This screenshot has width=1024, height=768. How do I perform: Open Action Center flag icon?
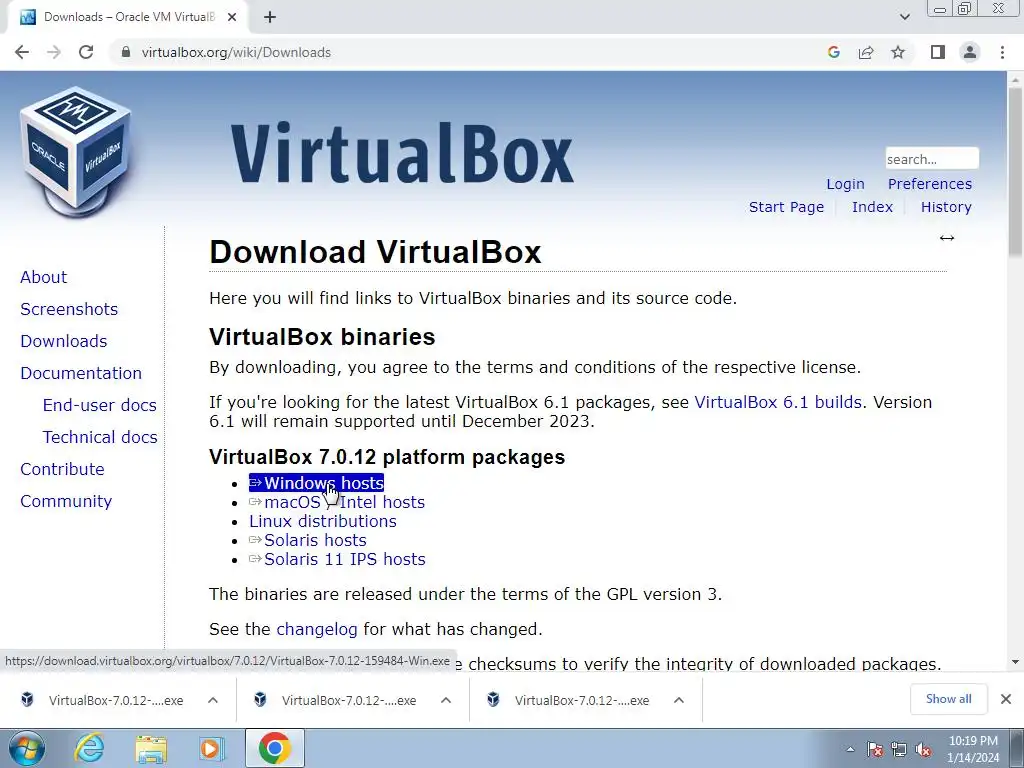point(875,749)
